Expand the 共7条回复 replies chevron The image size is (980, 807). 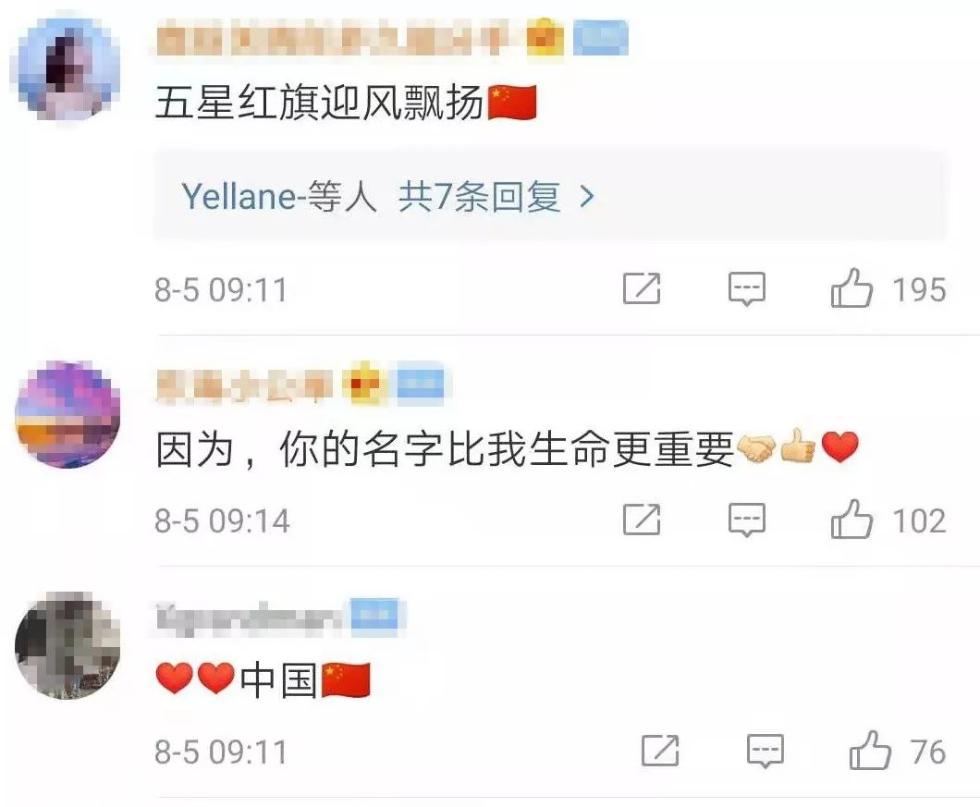pyautogui.click(x=587, y=197)
